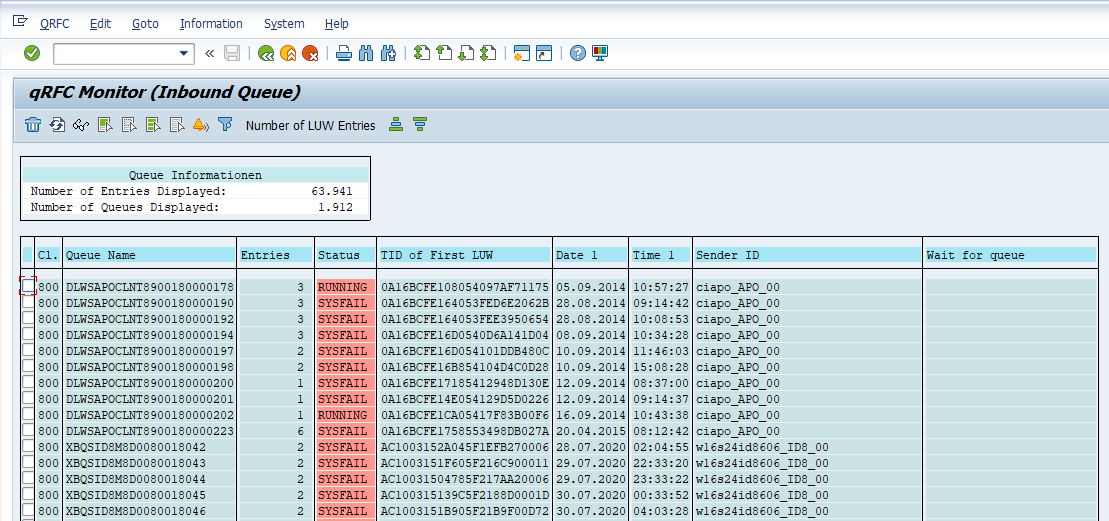
Task: Select checkbox for queue DLWSAPOCLNT8900180000178
Action: 28,287
